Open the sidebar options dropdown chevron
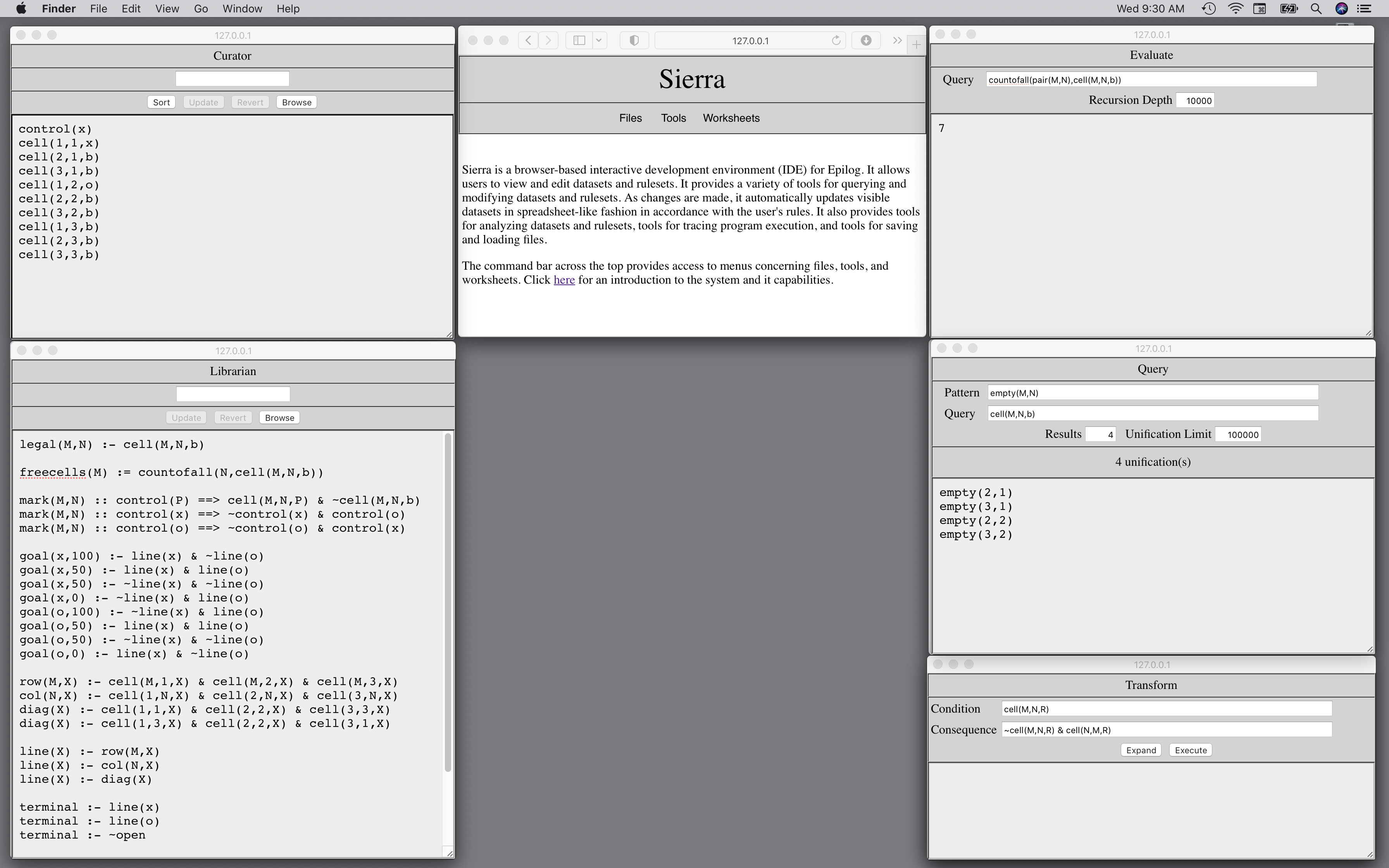Screen dimensions: 1389x868 point(599,40)
